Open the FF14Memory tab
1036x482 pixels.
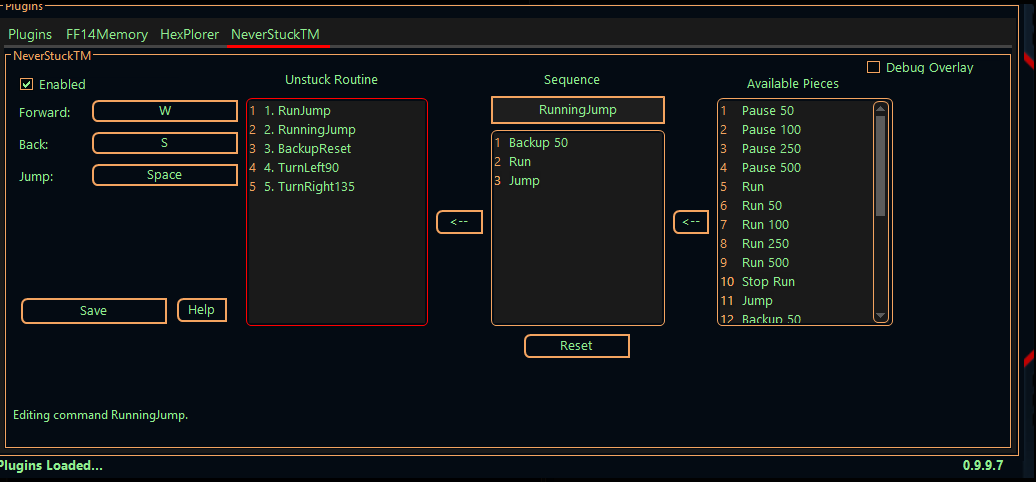[106, 34]
